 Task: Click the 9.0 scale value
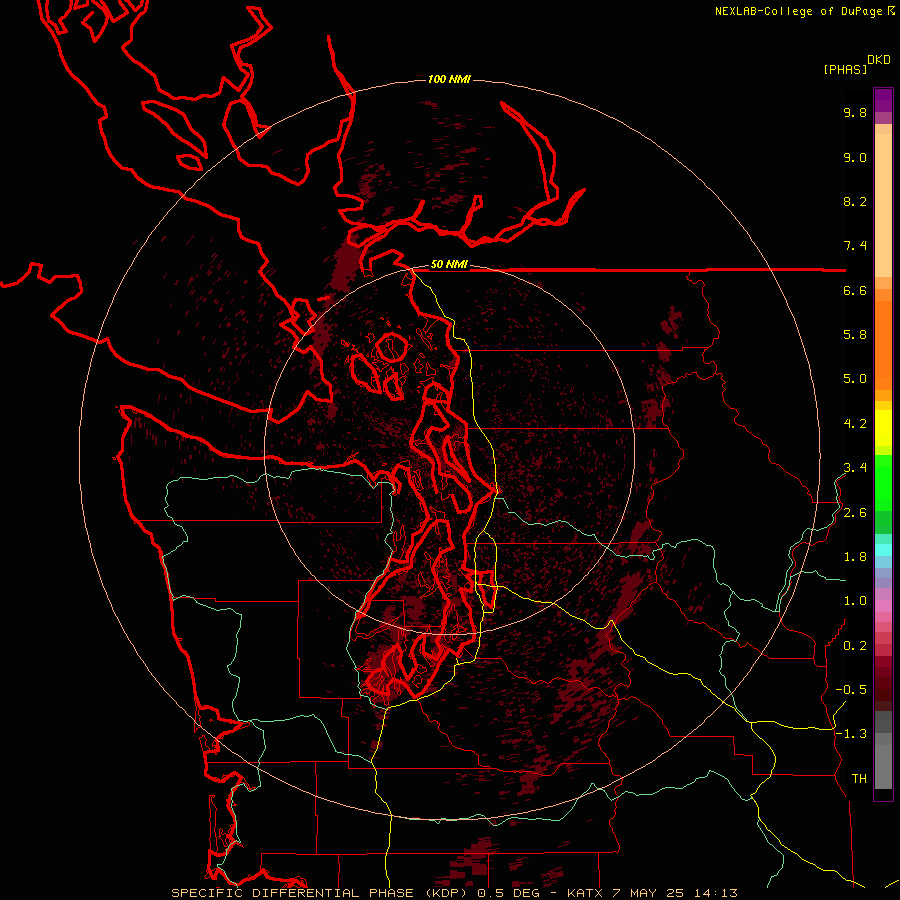point(855,157)
